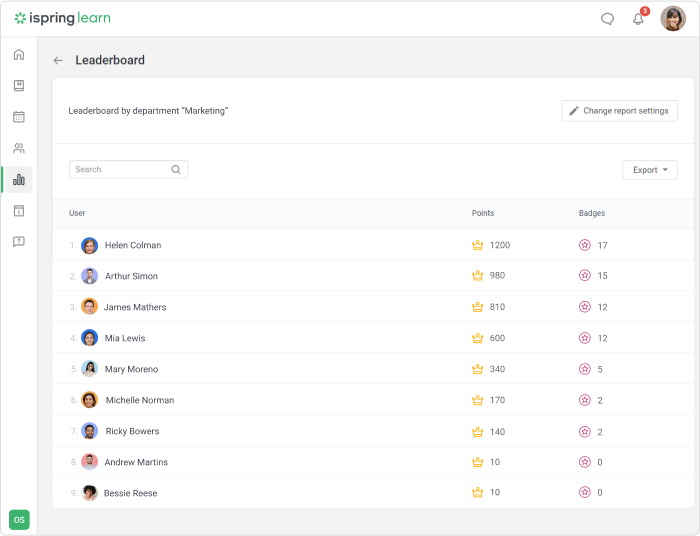Click the badge icon in Ricky Bowers' row
This screenshot has height=536, width=700.
tap(585, 432)
